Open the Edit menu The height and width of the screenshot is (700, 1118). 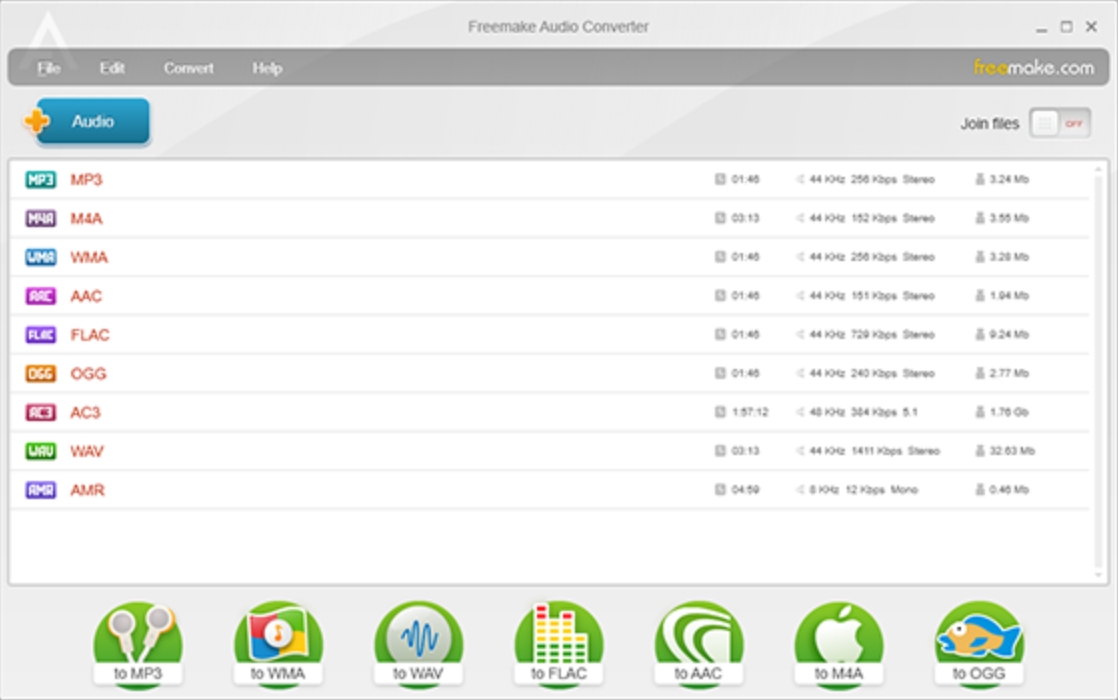click(112, 68)
